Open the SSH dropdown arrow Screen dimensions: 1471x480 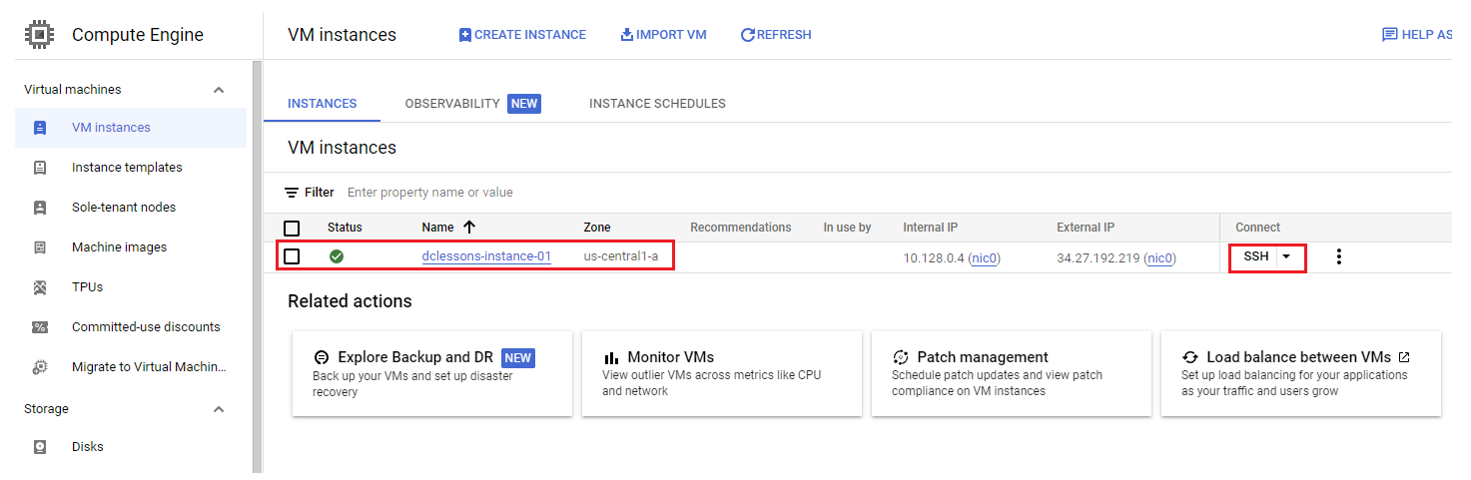pyautogui.click(x=1286, y=257)
